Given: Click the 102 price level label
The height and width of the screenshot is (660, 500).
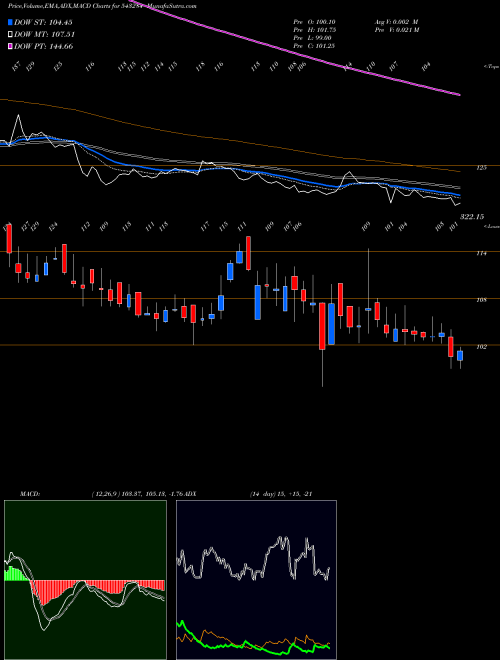Looking at the screenshot, I should [482, 347].
